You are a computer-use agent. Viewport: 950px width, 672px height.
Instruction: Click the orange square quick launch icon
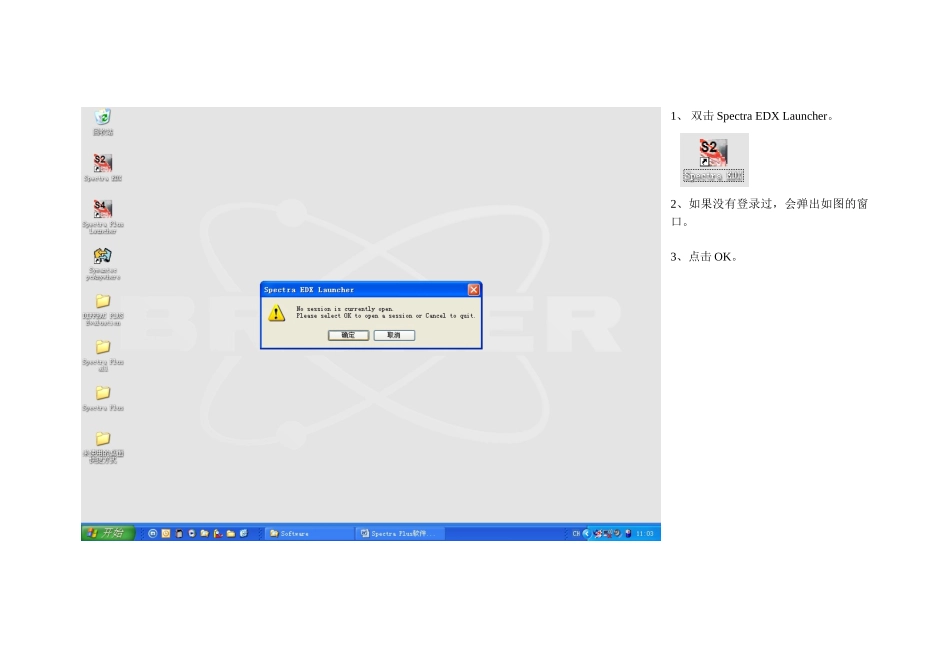click(165, 533)
